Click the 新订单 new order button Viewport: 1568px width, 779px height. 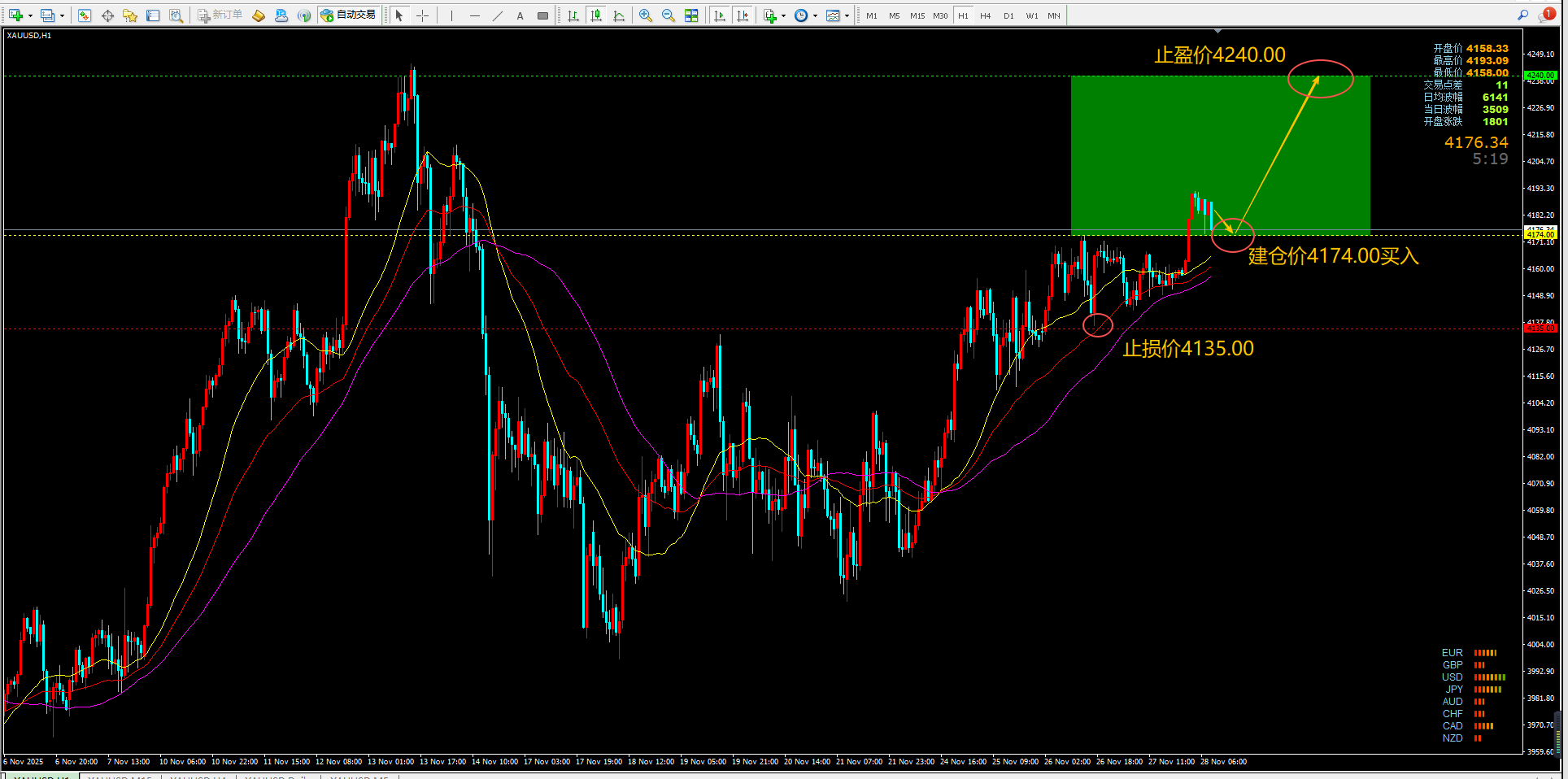pyautogui.click(x=220, y=15)
